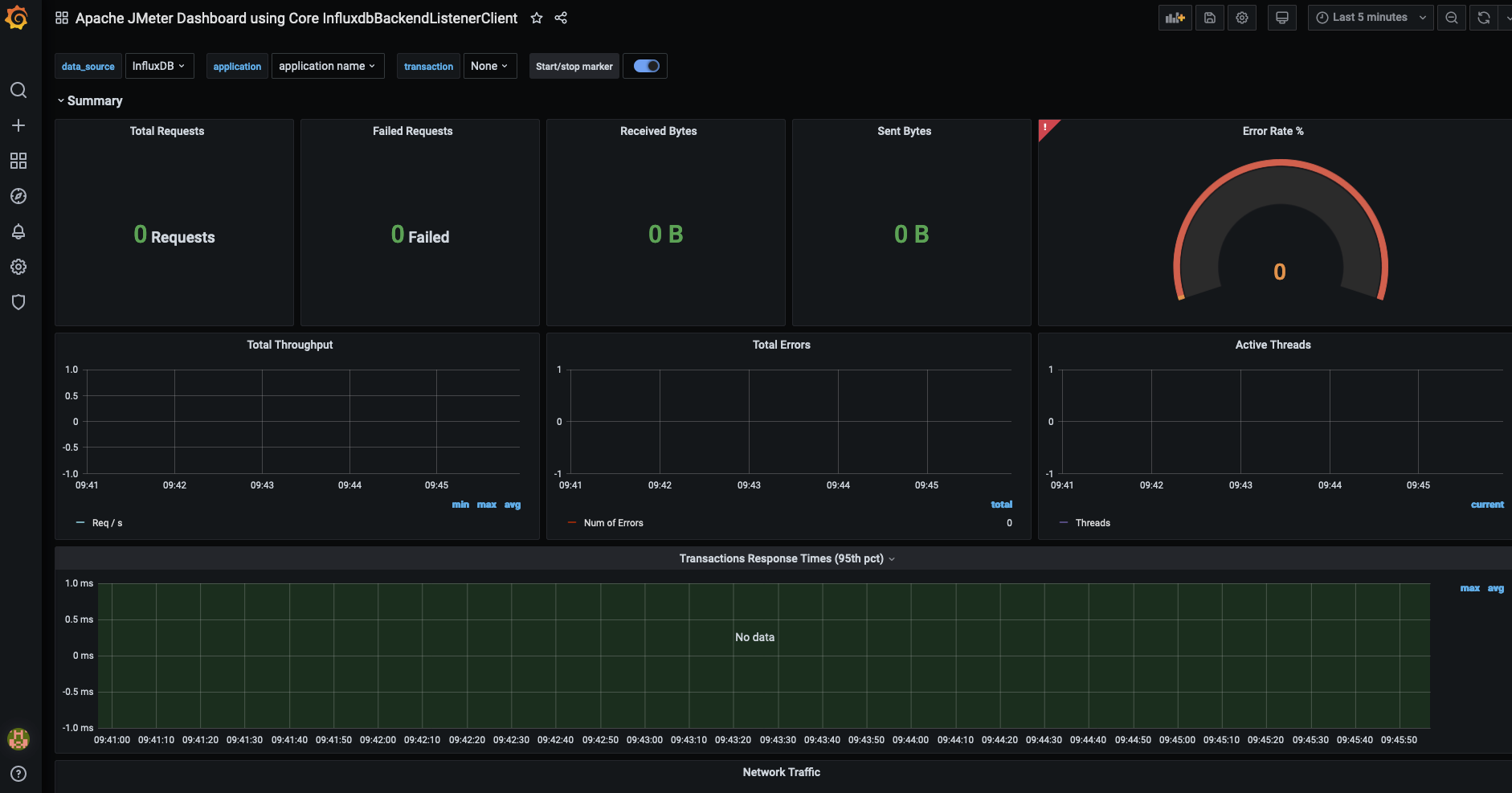The image size is (1512, 793).
Task: Click the data_source variable label
Action: point(88,66)
